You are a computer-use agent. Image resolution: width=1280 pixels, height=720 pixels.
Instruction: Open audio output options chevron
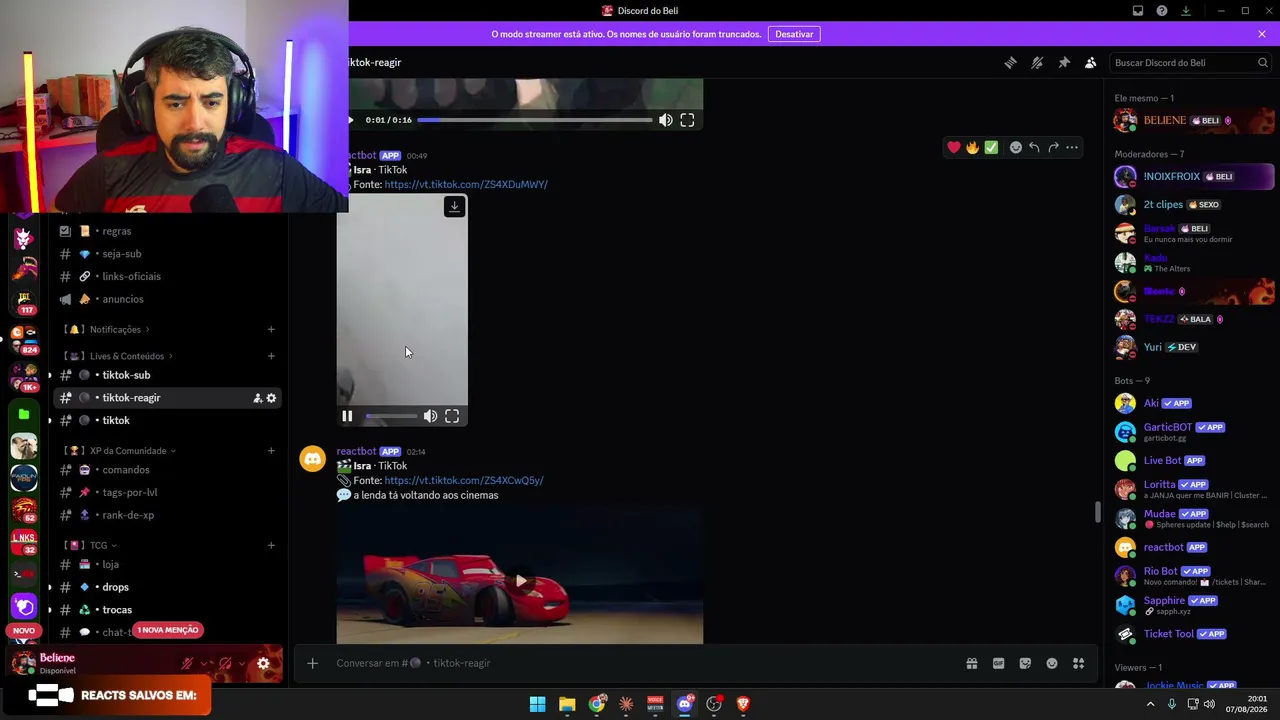point(242,664)
